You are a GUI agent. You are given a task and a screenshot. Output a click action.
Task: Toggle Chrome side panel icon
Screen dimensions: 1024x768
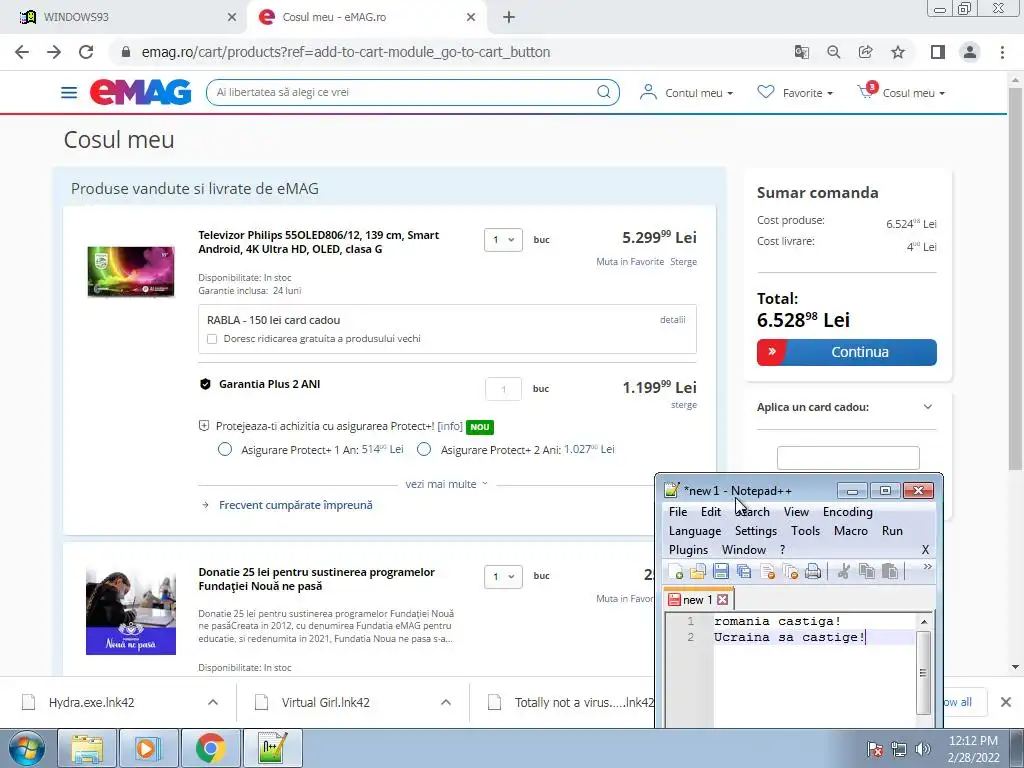coord(938,52)
